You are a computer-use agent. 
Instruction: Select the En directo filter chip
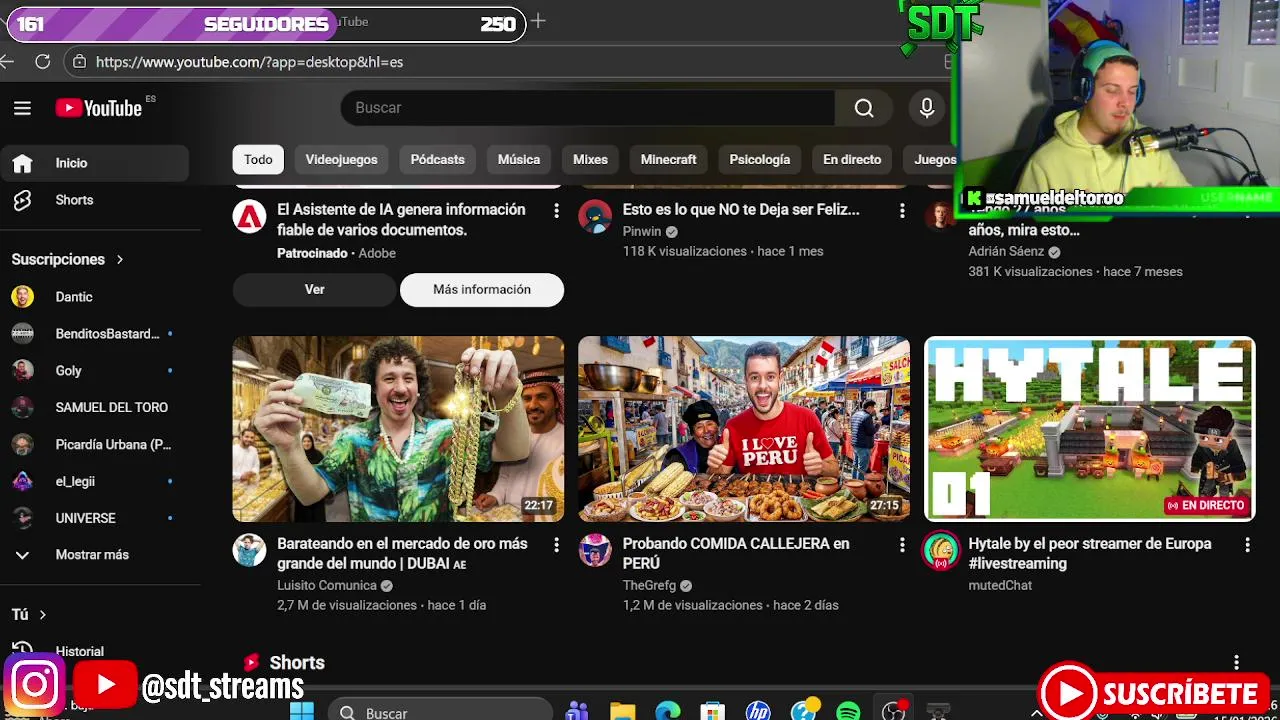point(852,159)
